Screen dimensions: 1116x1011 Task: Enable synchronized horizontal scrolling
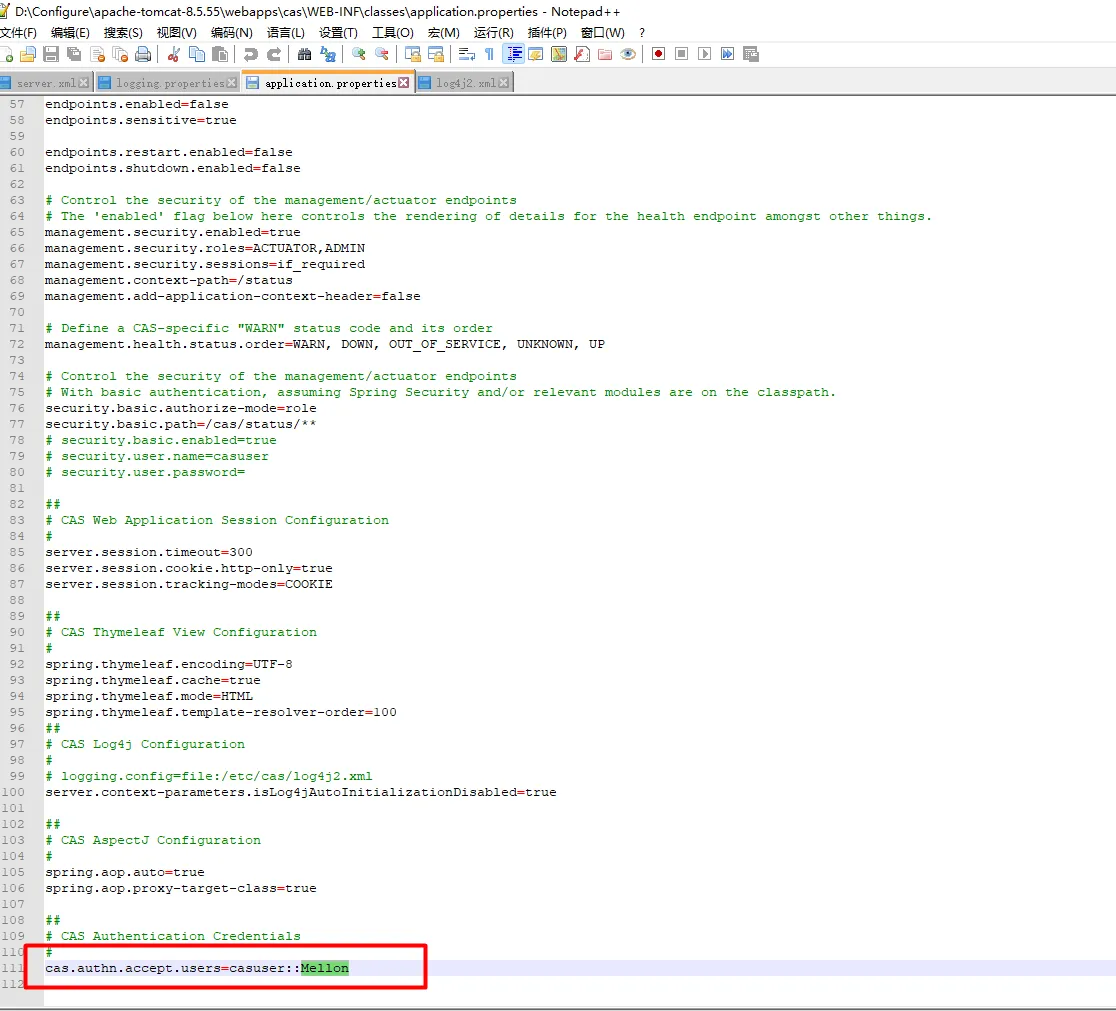click(436, 54)
